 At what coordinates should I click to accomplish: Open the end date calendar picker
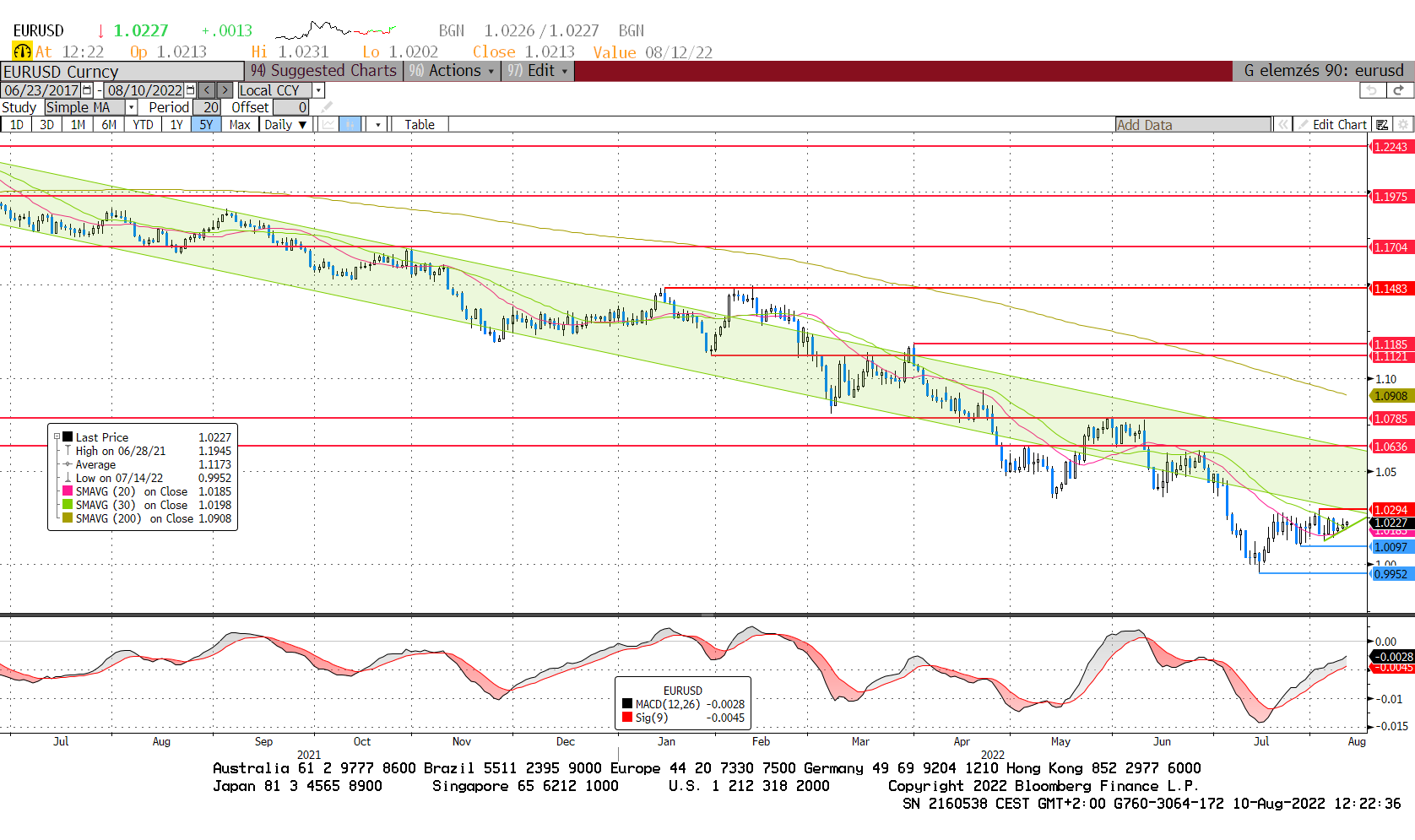pyautogui.click(x=190, y=90)
